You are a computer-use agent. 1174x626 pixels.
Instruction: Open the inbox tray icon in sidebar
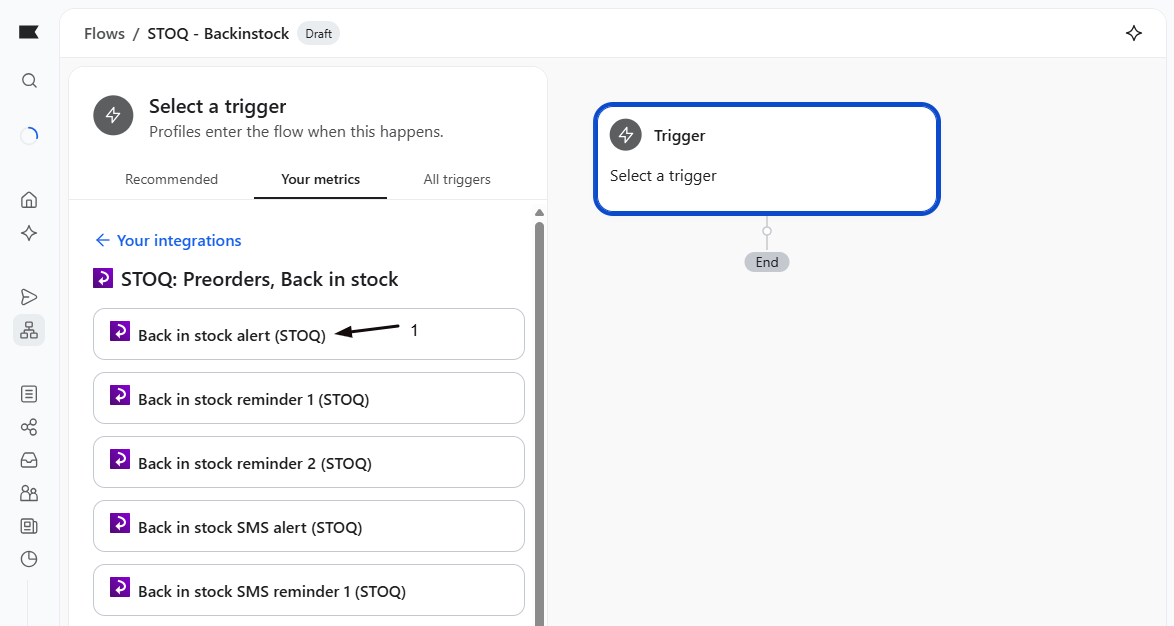click(29, 461)
